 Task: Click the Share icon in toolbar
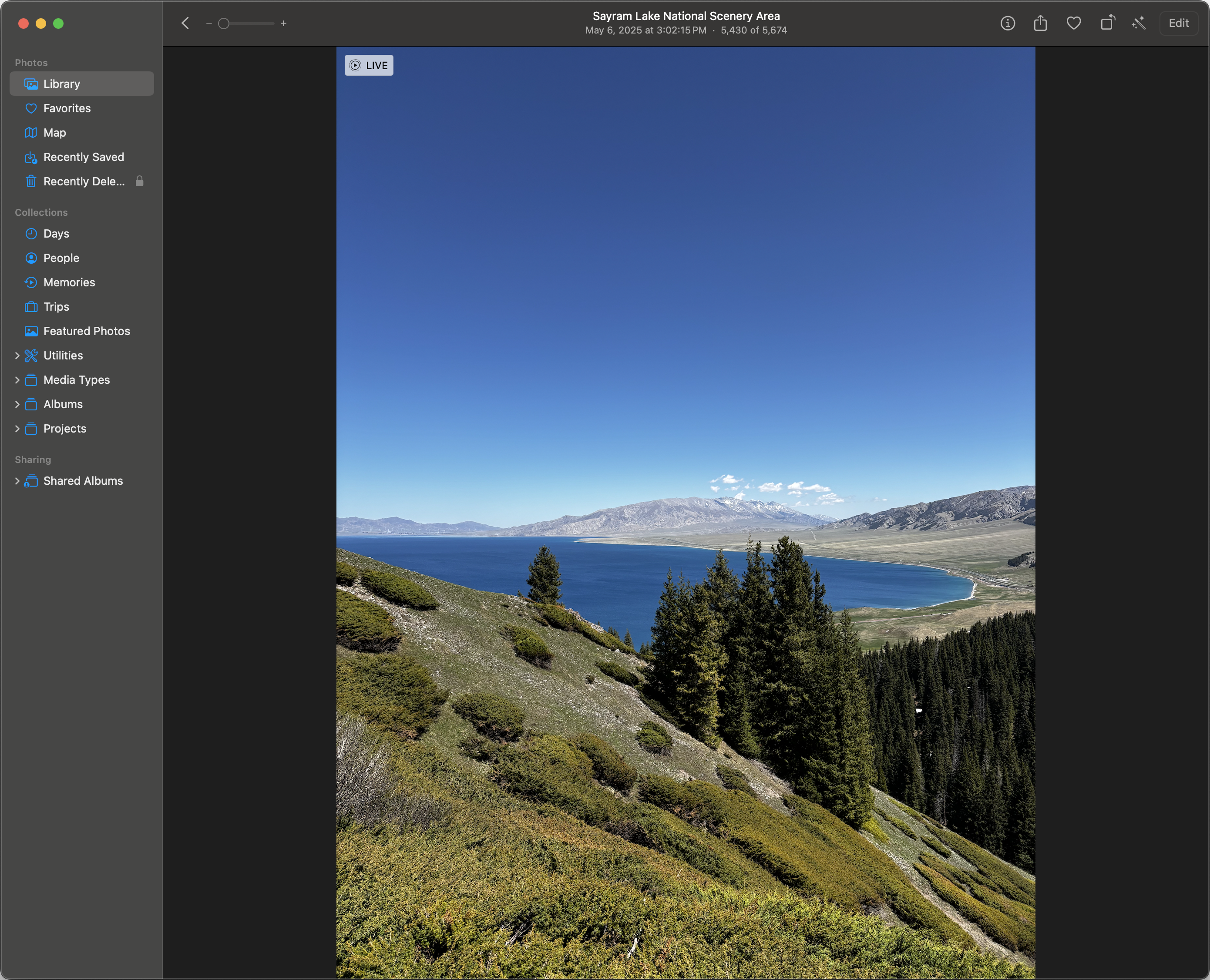point(1040,23)
